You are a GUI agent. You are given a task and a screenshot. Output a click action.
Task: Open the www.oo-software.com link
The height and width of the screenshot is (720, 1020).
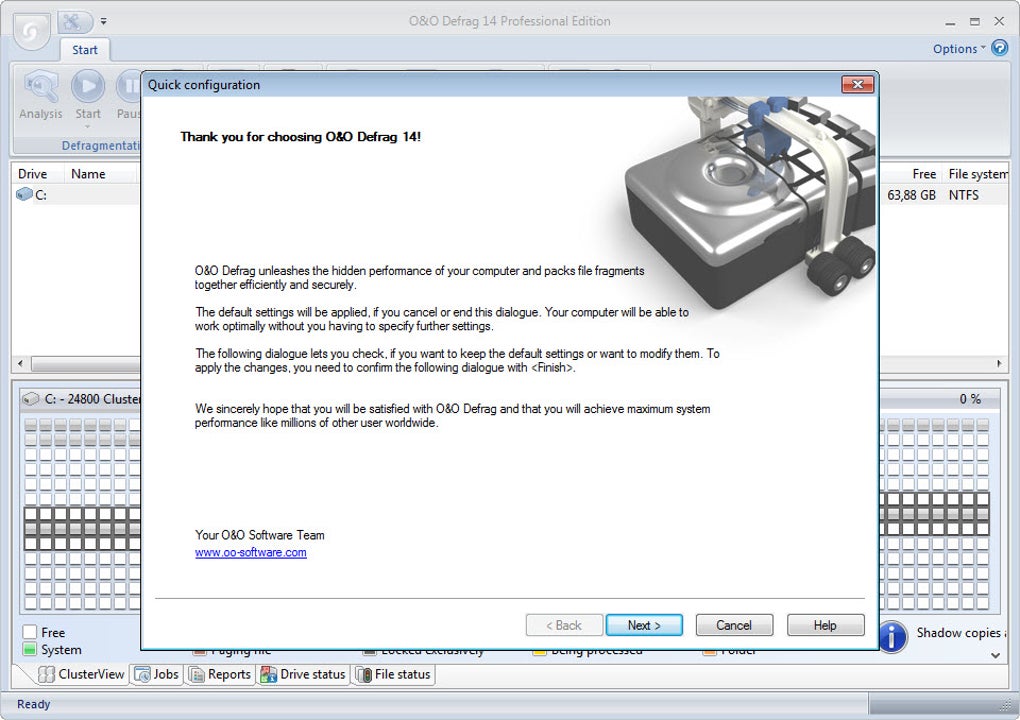(250, 552)
